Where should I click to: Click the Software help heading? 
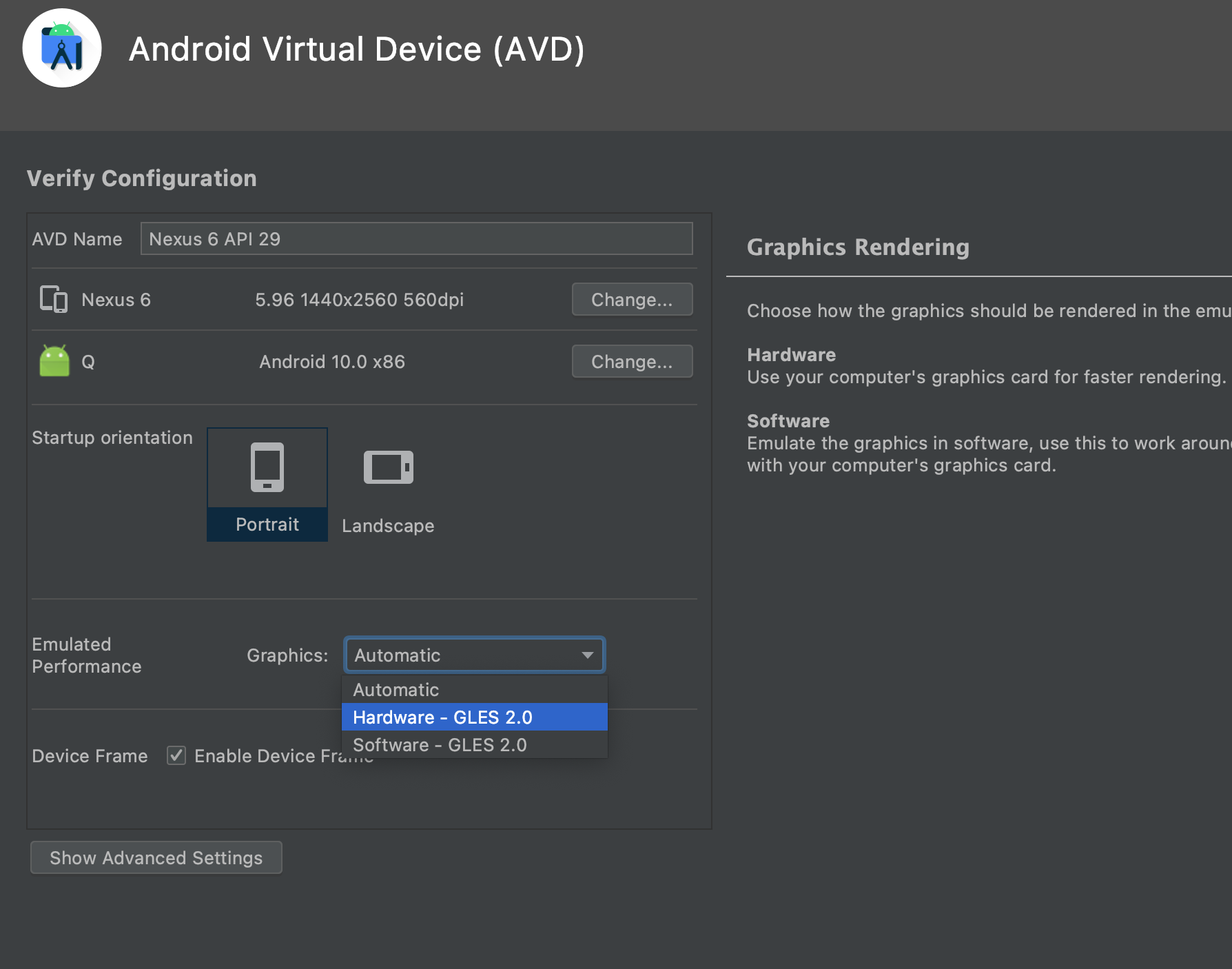788,420
